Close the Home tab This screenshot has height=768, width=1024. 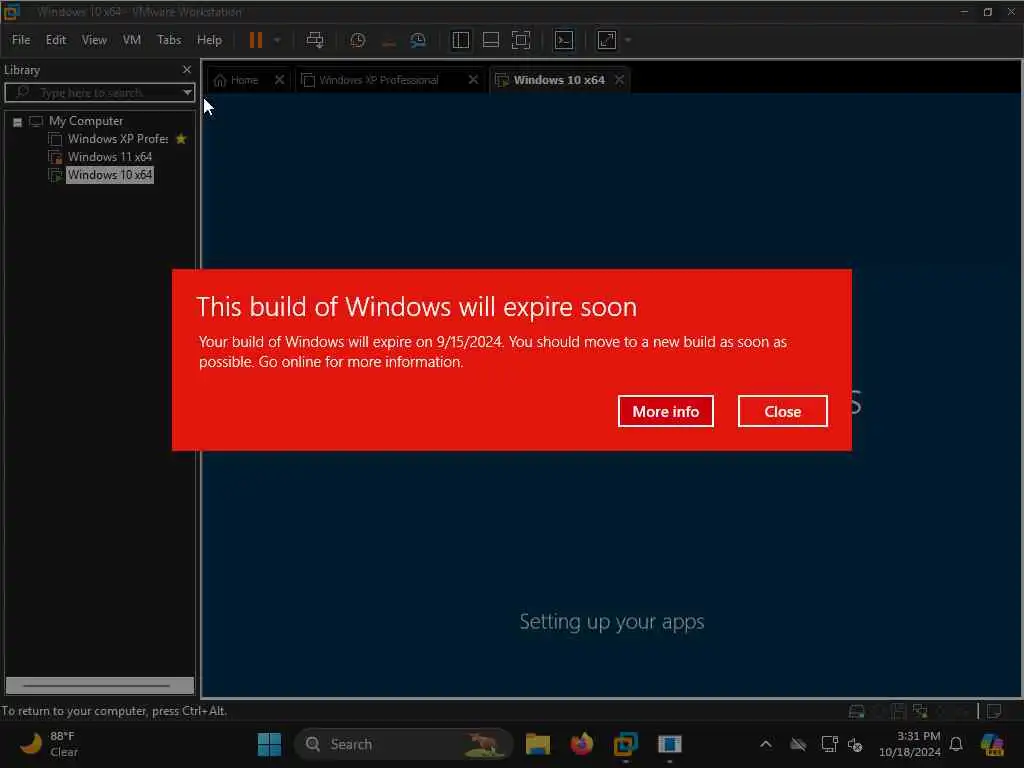pos(280,80)
